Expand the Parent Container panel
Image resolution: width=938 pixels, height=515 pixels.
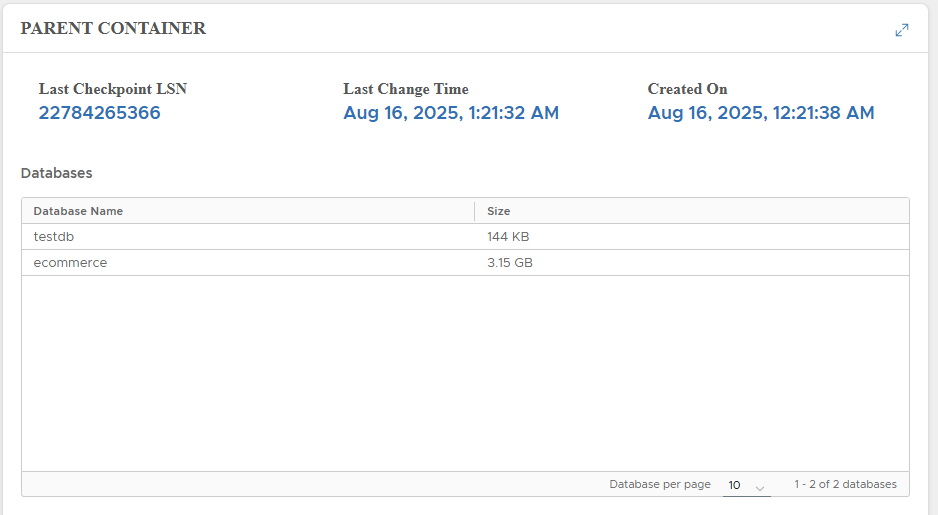902,30
